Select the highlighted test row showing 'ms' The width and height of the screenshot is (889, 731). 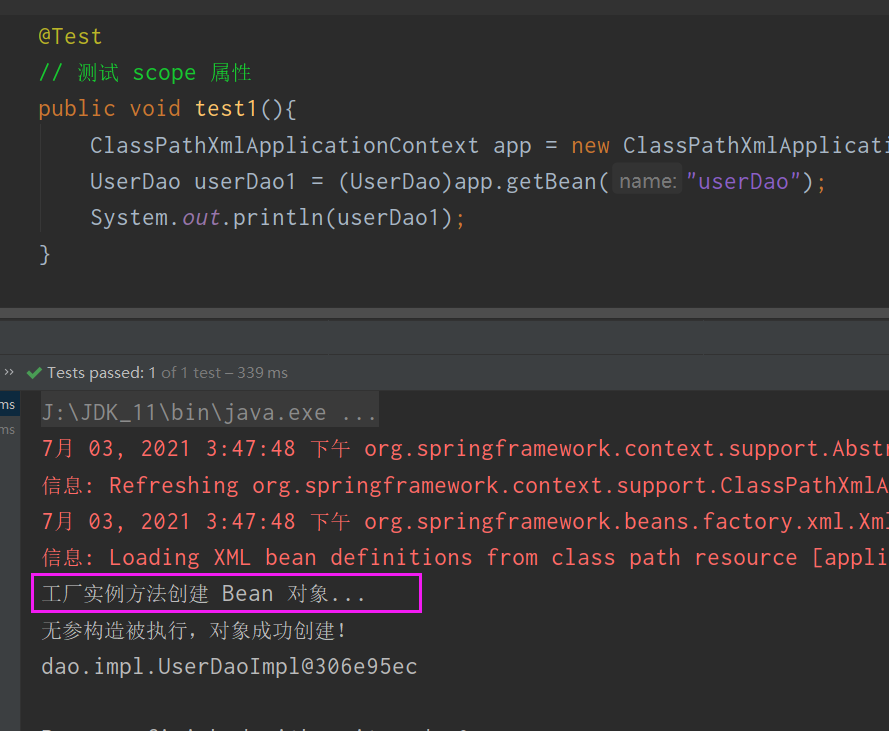[x=10, y=405]
